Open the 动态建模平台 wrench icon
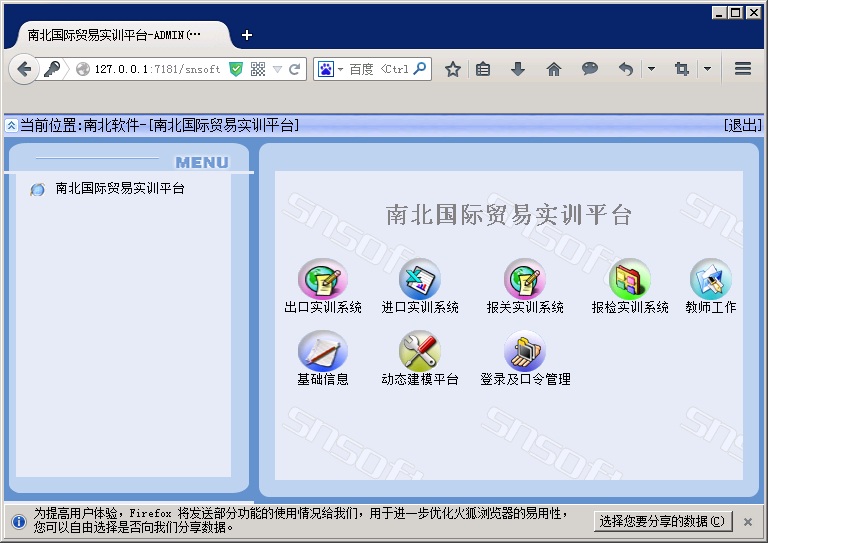Screen dimensions: 864x543 pyautogui.click(x=419, y=352)
